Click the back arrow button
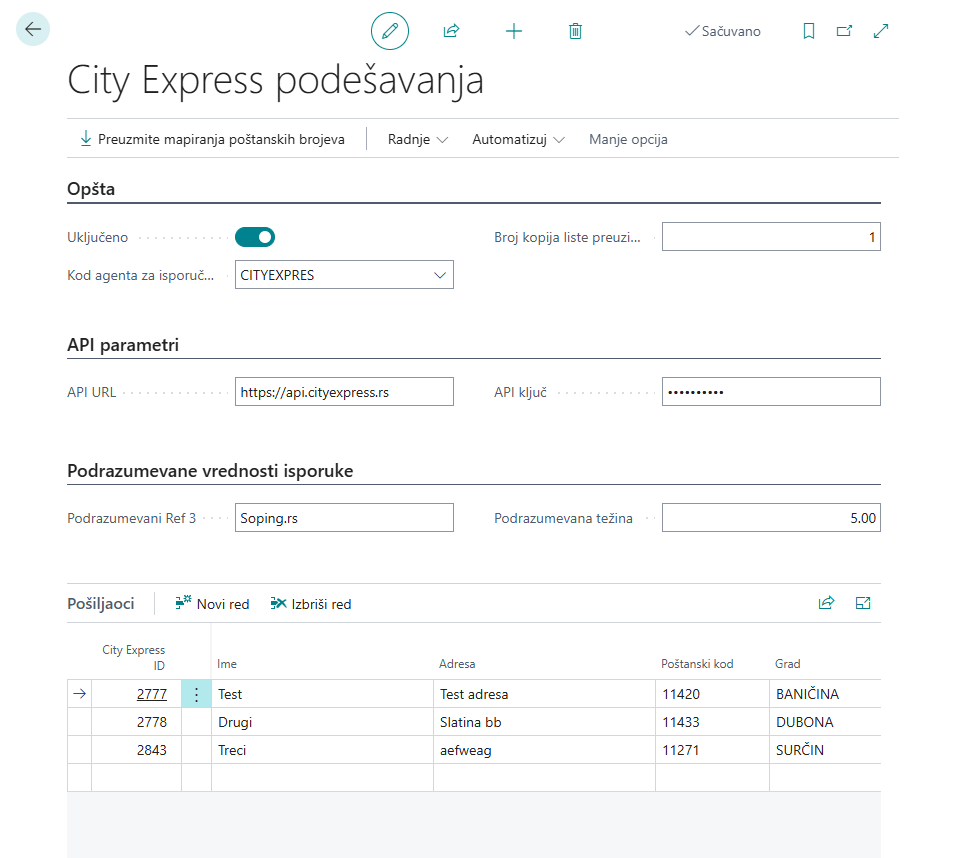 33,30
